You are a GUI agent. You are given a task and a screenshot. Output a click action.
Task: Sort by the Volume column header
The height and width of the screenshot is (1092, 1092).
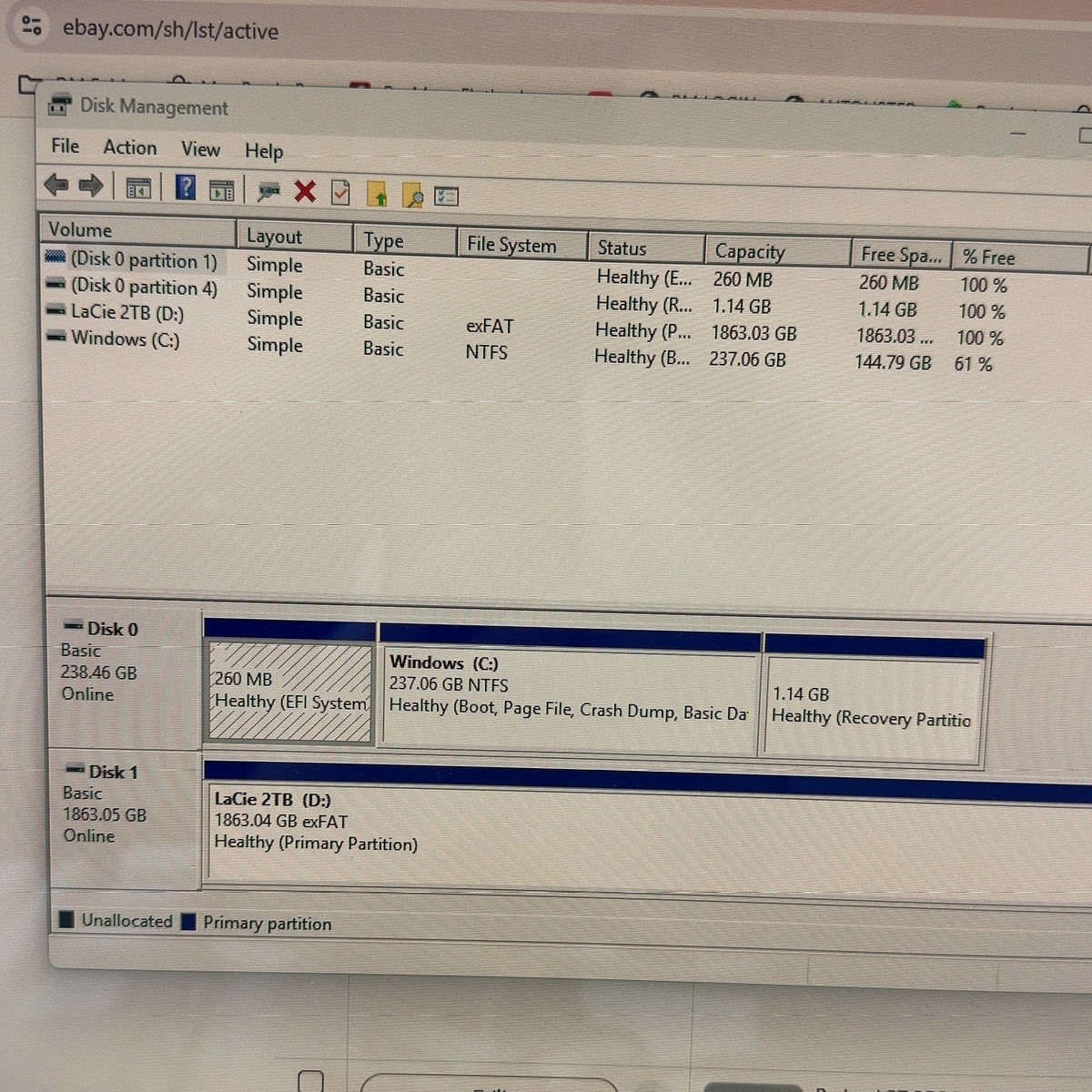click(x=137, y=230)
